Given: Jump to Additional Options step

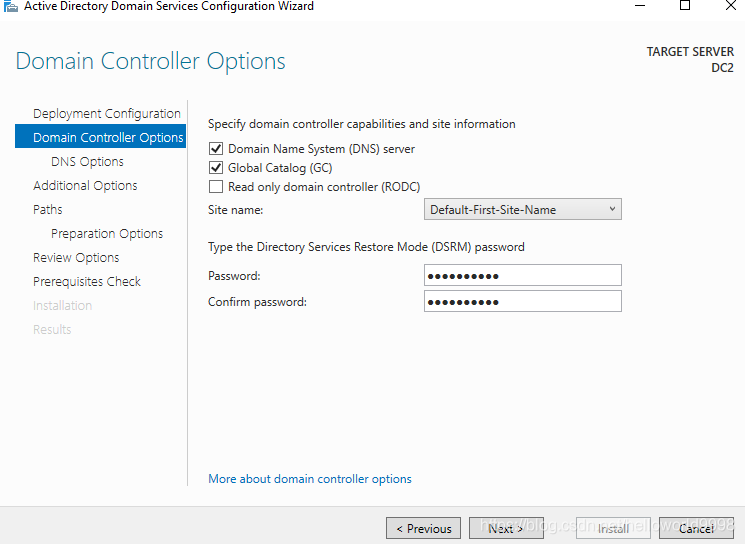Looking at the screenshot, I should (85, 185).
